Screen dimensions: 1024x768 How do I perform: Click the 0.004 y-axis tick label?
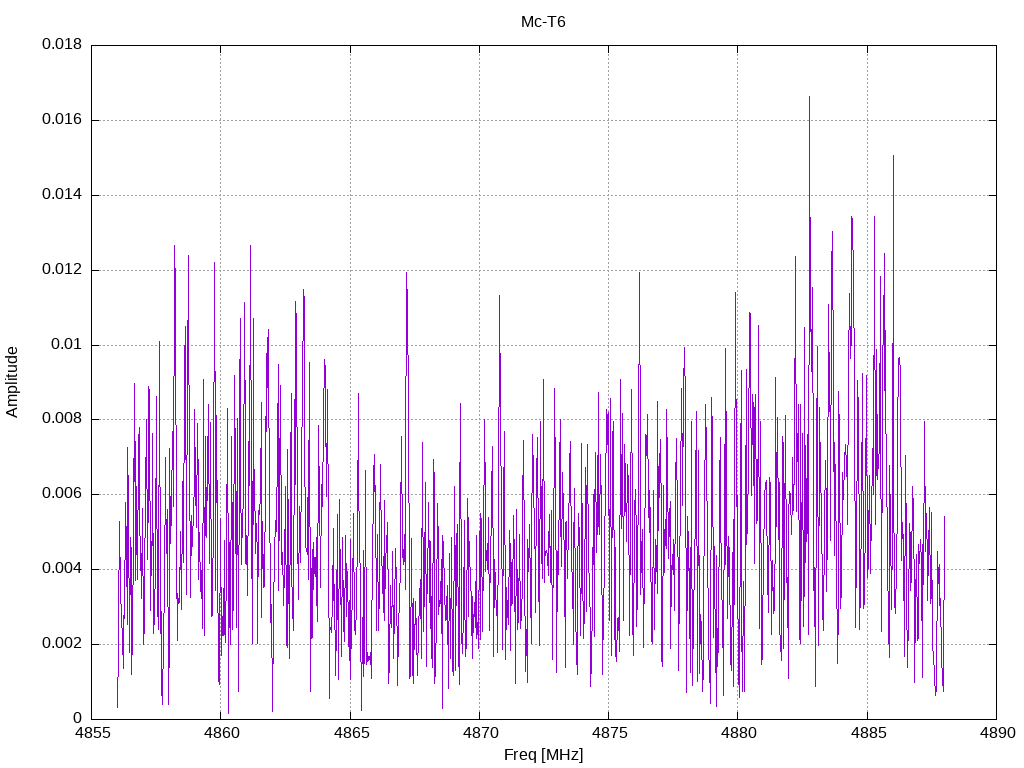pos(61,569)
